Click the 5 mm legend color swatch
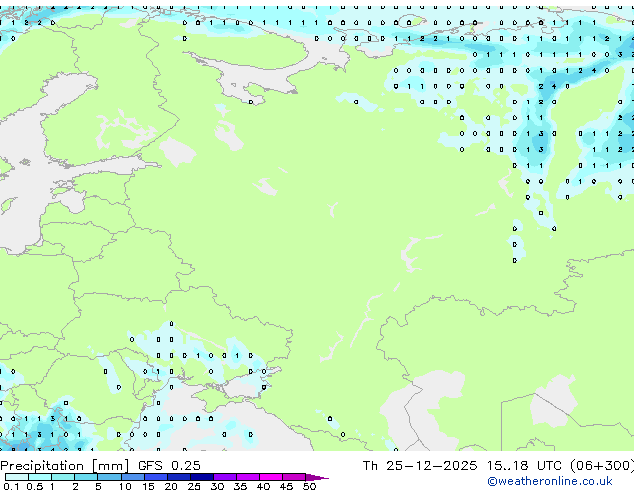The width and height of the screenshot is (634, 490). click(x=109, y=477)
